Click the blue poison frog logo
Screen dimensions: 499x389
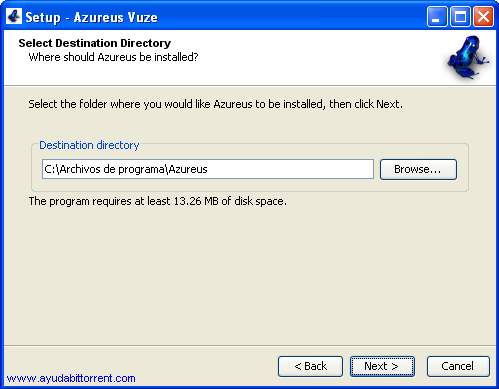[468, 57]
